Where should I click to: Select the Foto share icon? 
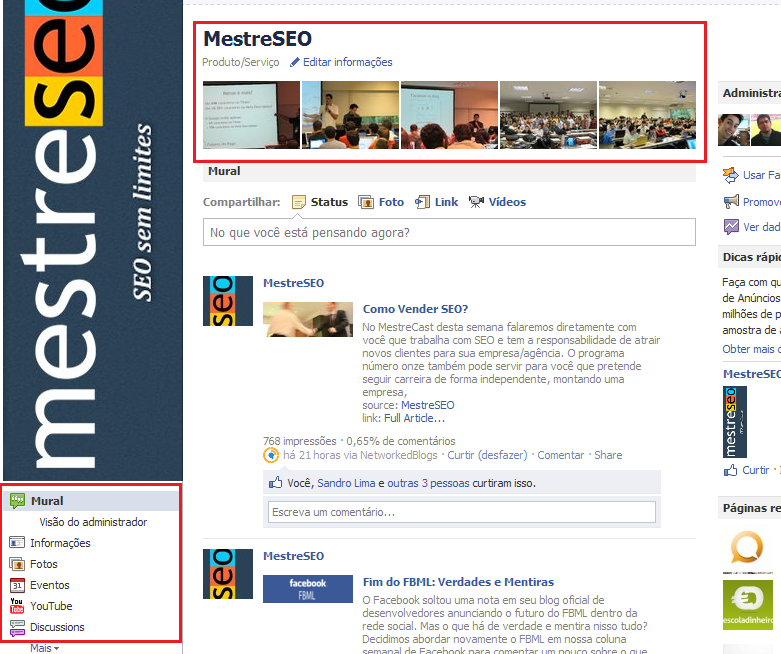pyautogui.click(x=366, y=202)
